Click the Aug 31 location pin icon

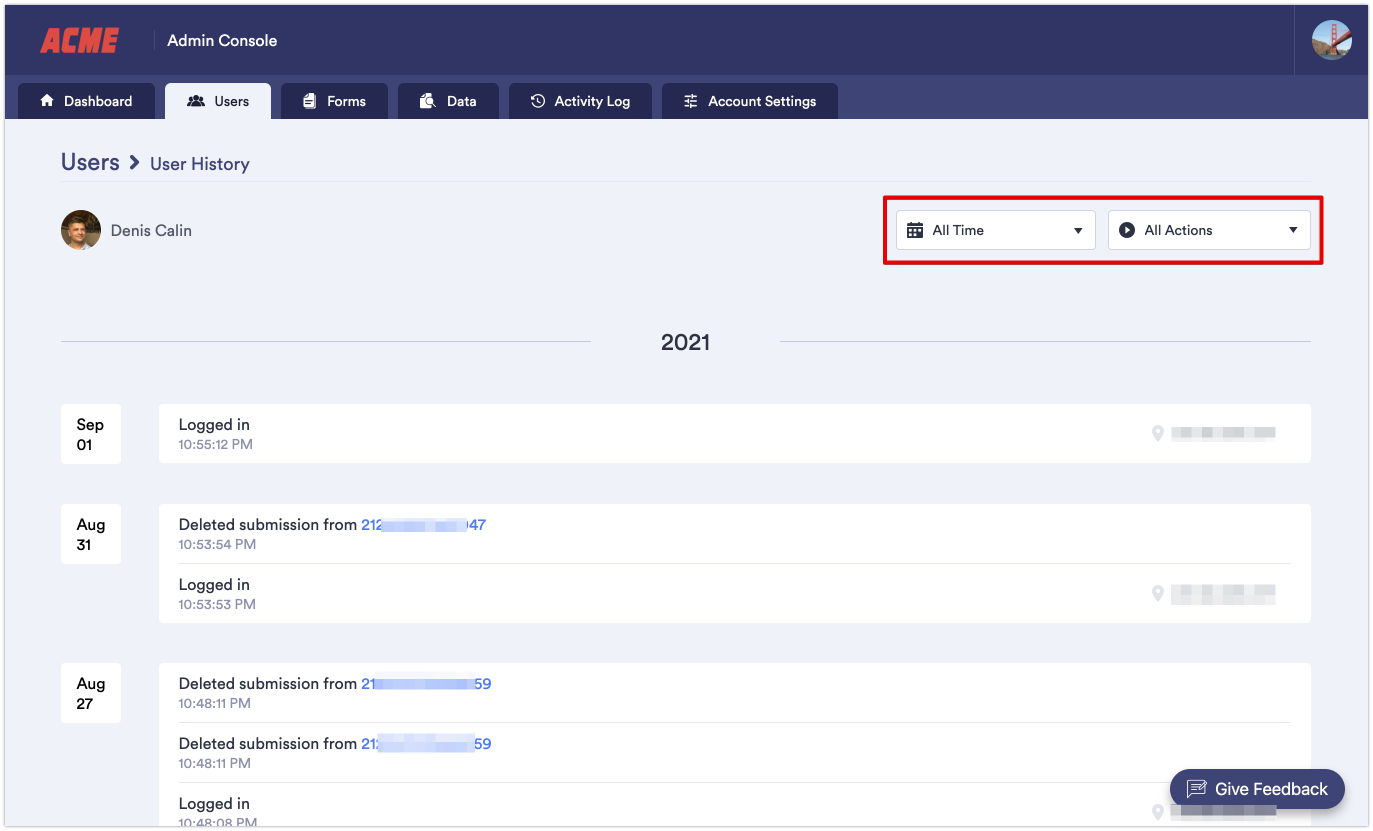pos(1158,593)
